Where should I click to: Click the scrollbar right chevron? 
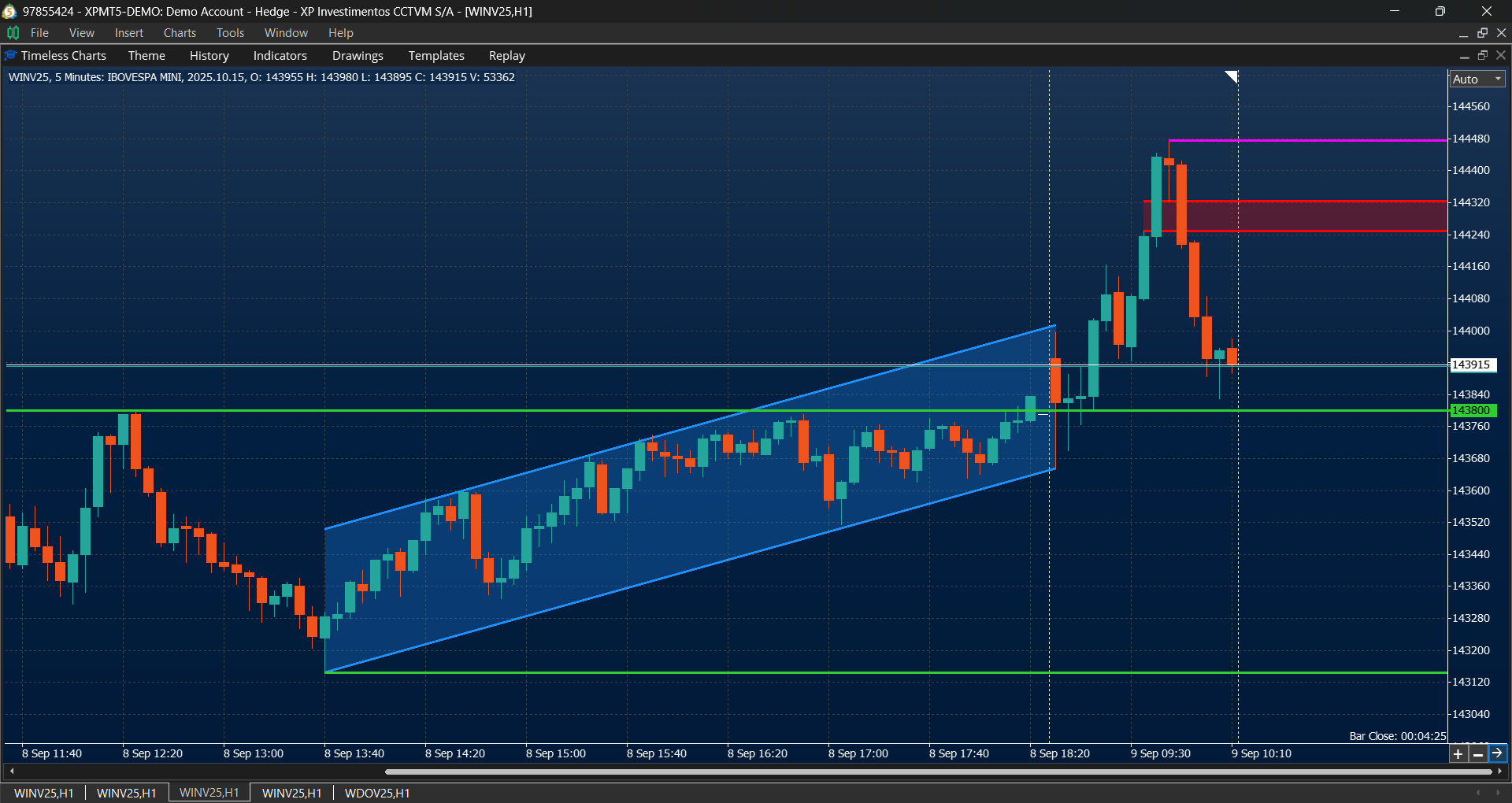[1499, 772]
